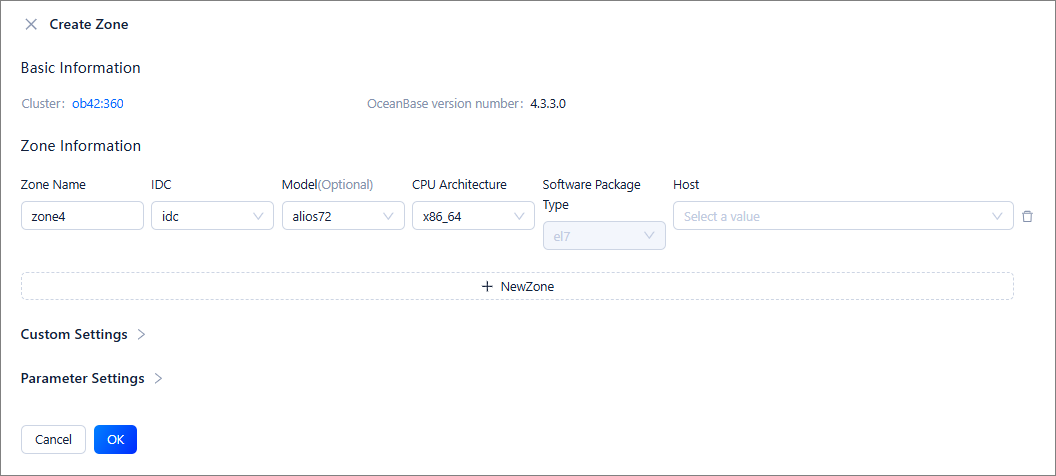Click the down arrow in the Host selector
This screenshot has width=1056, height=476.
point(997,216)
